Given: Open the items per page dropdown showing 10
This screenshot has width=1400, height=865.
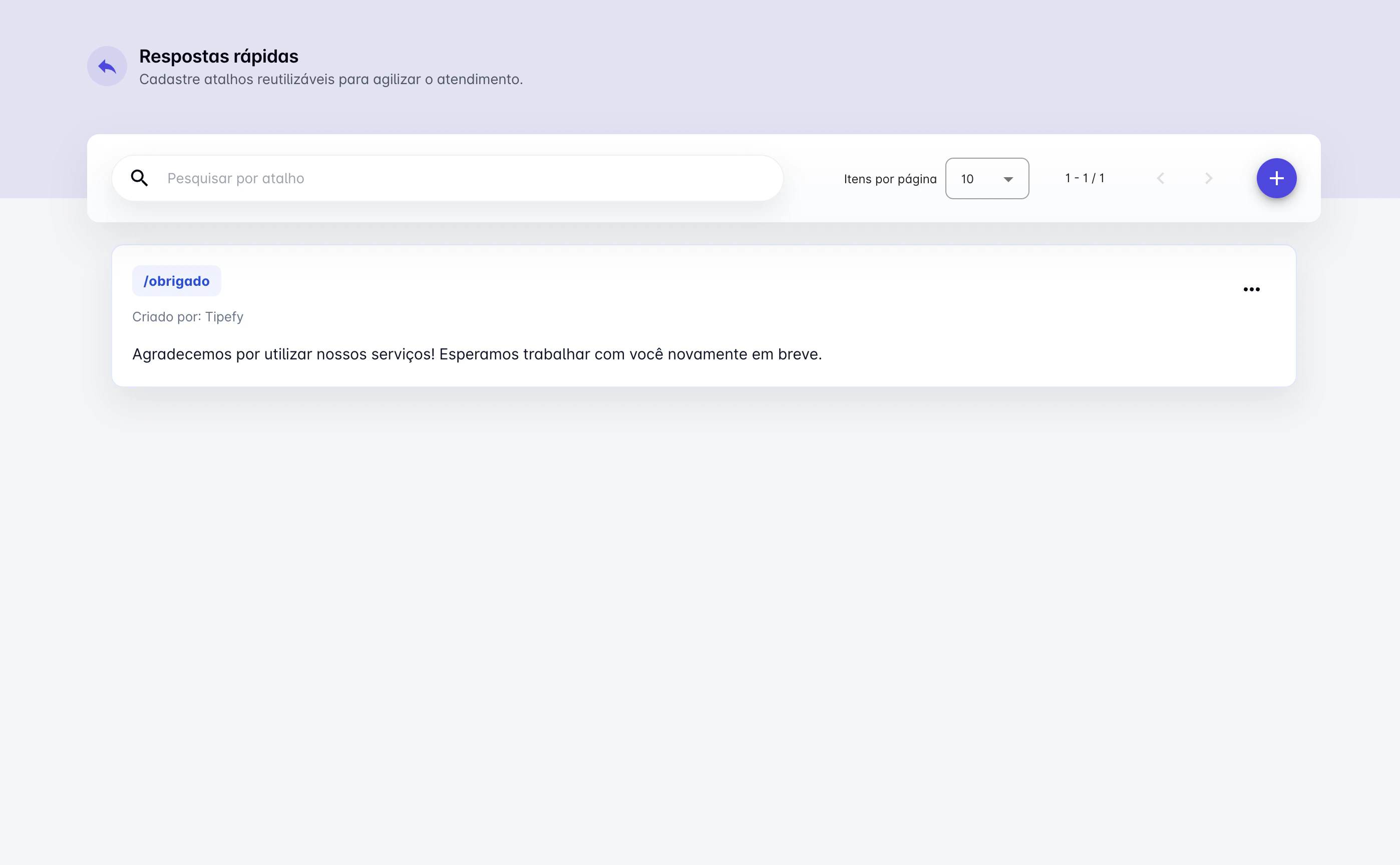Looking at the screenshot, I should 987,179.
